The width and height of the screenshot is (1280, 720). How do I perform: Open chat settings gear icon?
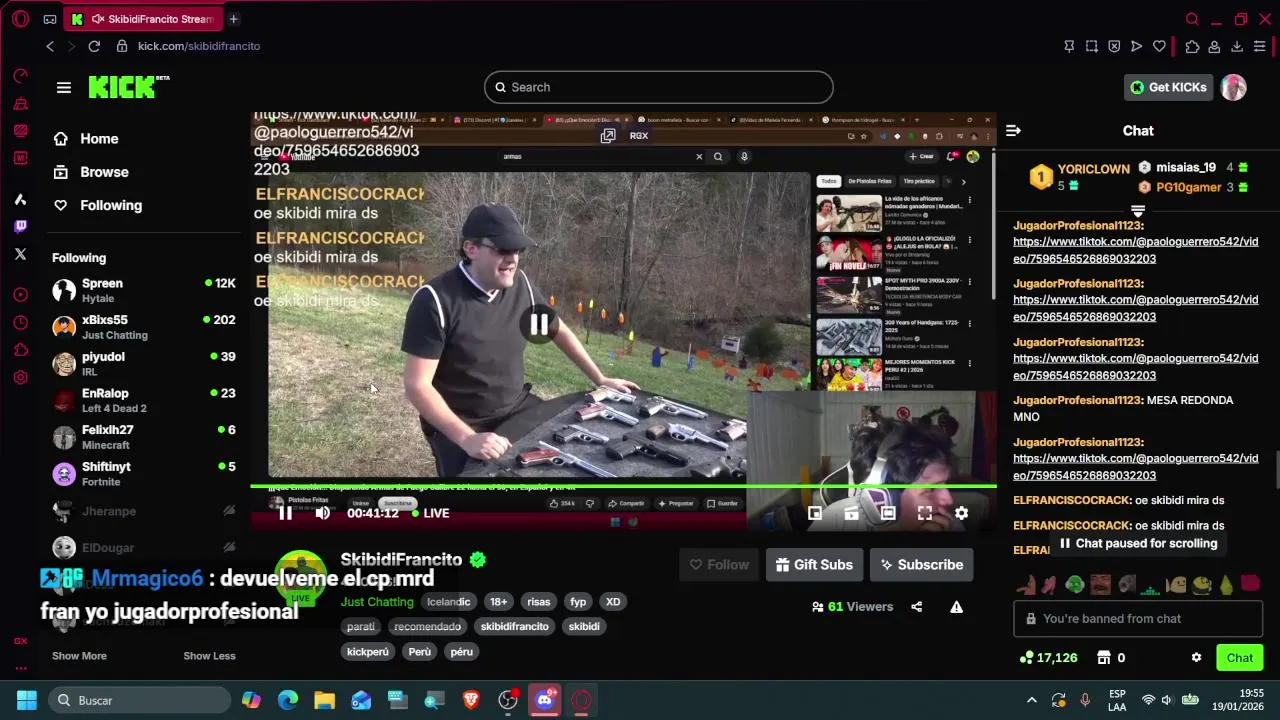[1196, 658]
